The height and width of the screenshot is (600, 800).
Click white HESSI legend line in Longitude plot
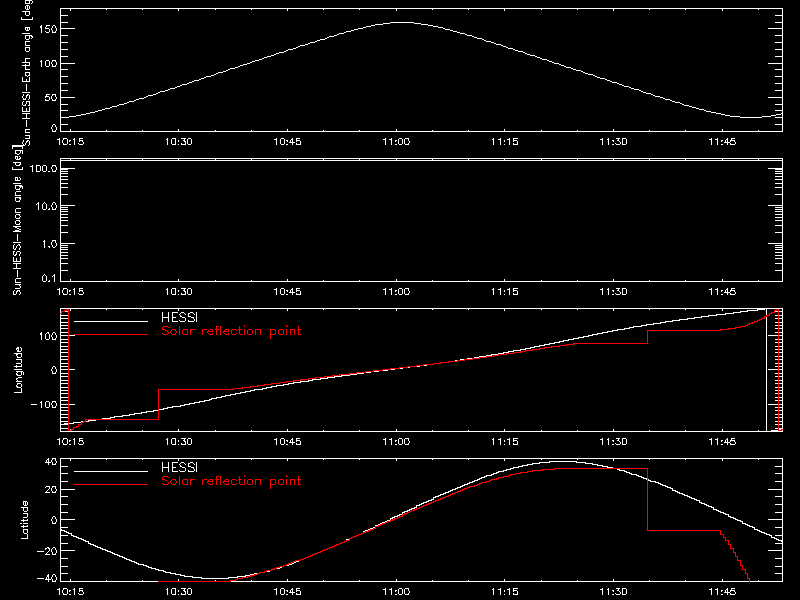pyautogui.click(x=111, y=321)
